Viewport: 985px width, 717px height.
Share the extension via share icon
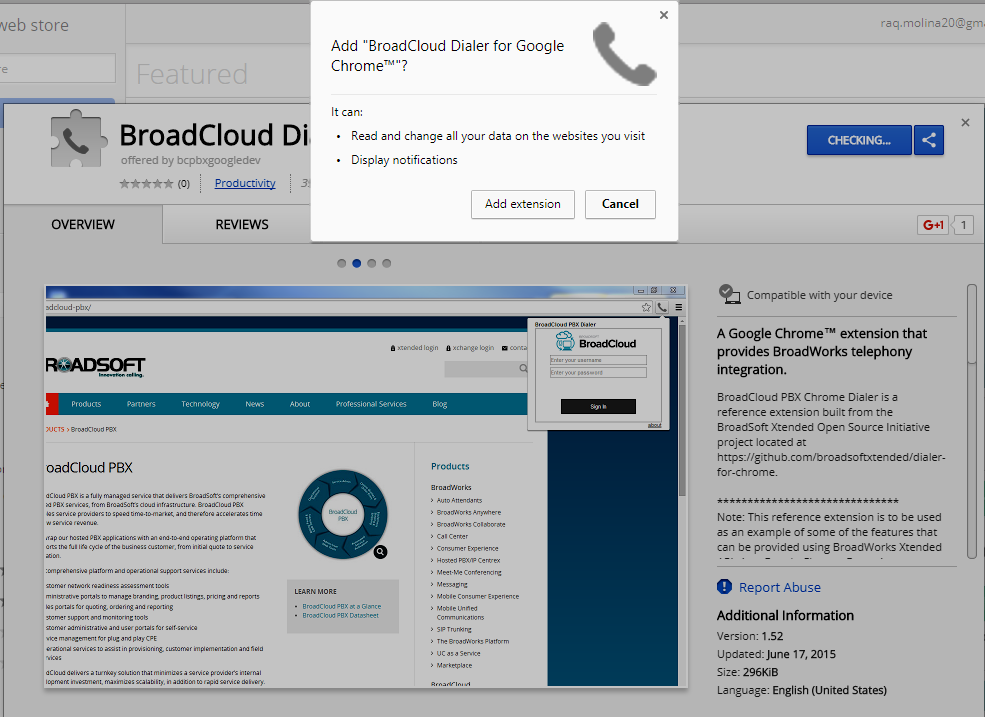pos(928,140)
